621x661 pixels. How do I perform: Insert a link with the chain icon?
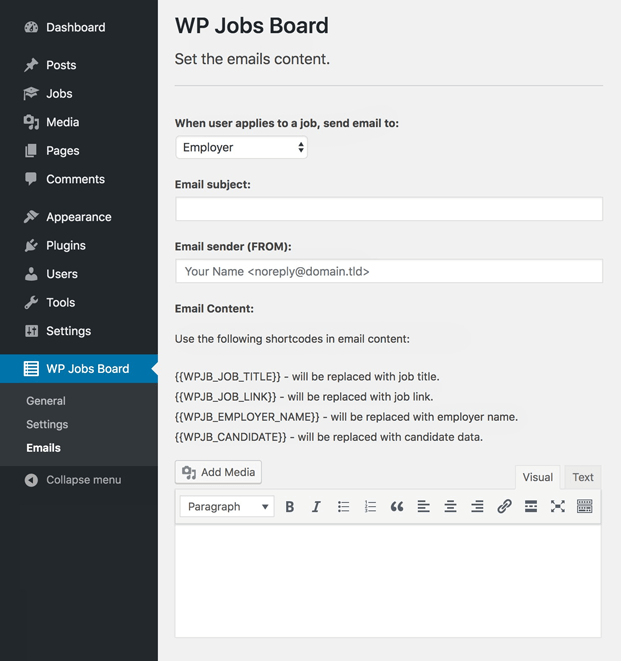[x=504, y=506]
